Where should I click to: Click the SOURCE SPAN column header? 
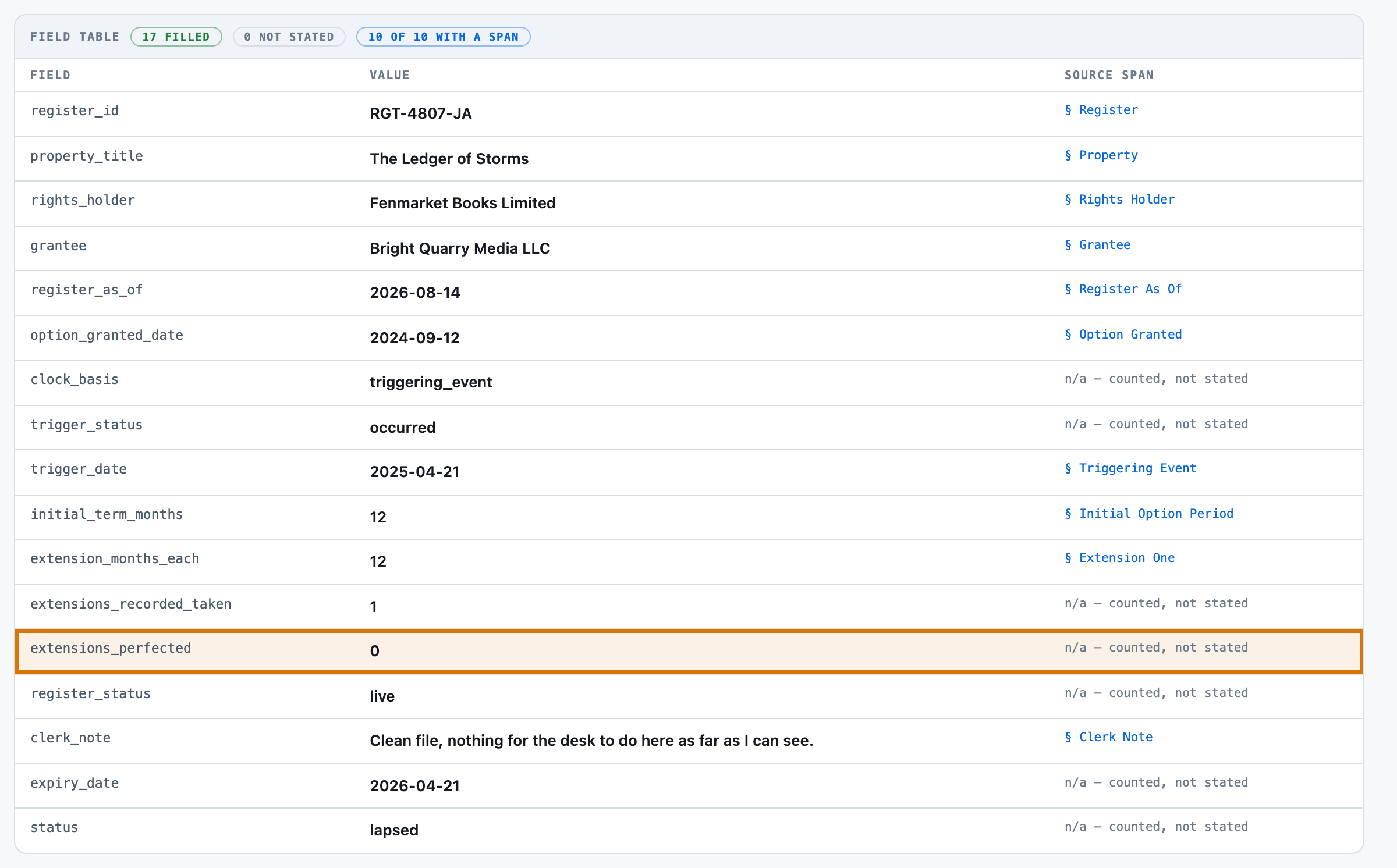[1108, 75]
